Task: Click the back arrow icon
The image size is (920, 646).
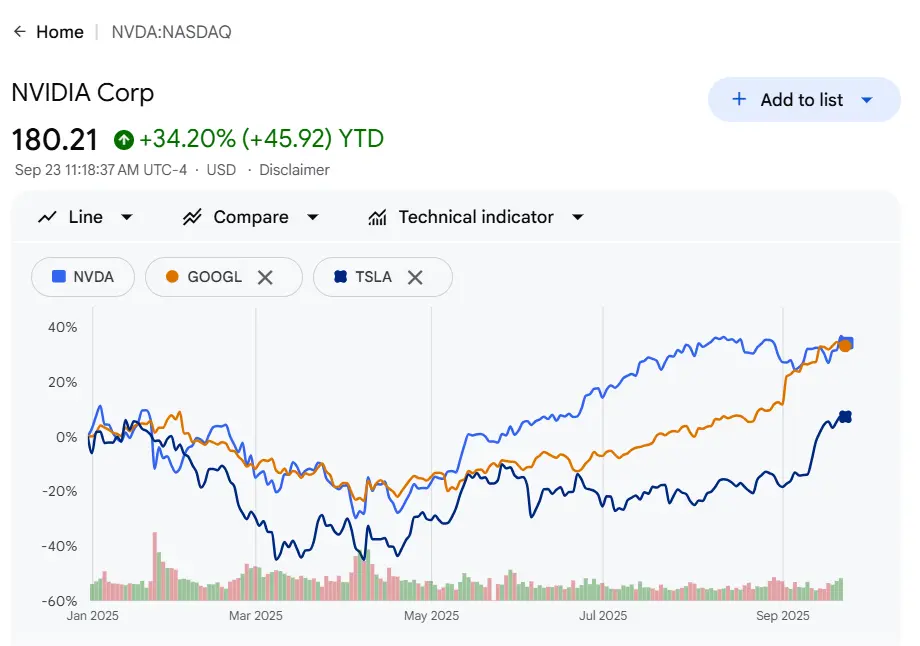Action: [x=19, y=32]
